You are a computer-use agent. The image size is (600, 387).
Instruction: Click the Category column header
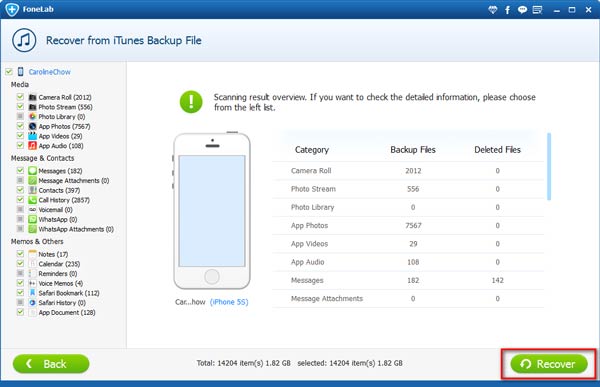pyautogui.click(x=312, y=150)
